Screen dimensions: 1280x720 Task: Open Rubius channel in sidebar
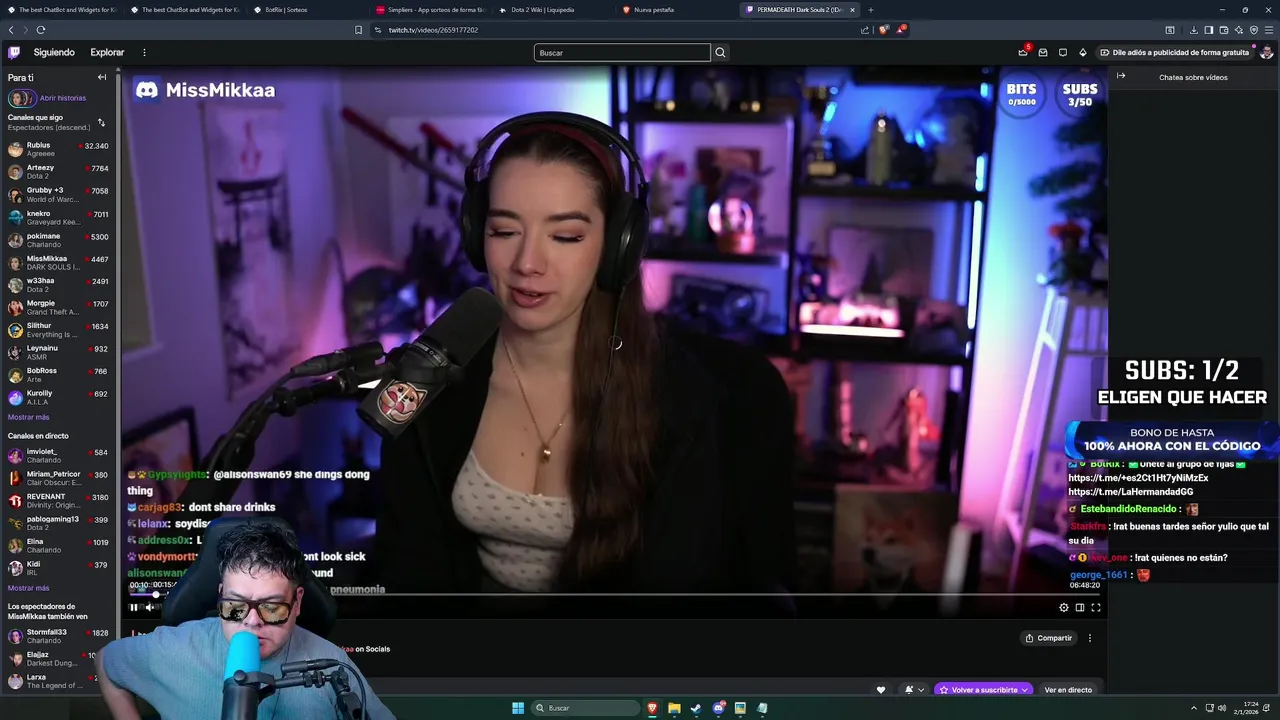(x=58, y=149)
